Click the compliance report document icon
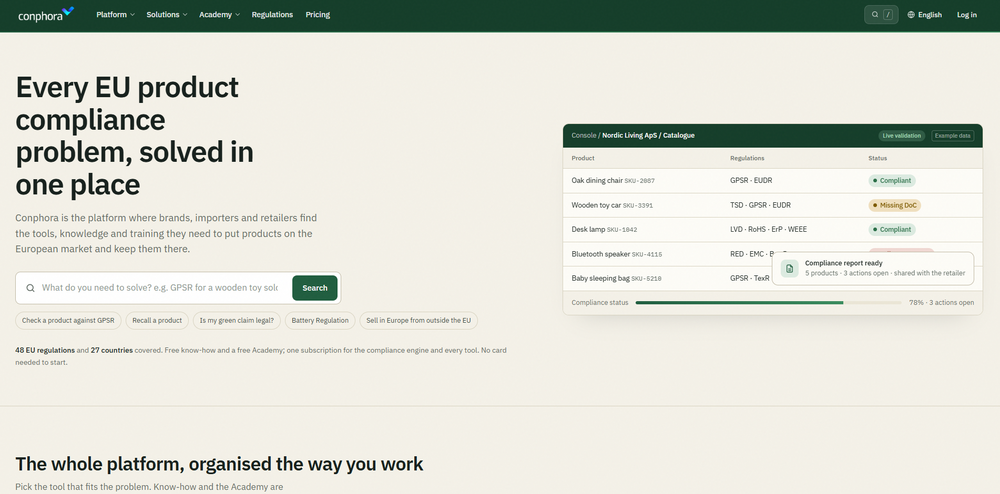Screen dimensions: 1000x494 [x=790, y=268]
